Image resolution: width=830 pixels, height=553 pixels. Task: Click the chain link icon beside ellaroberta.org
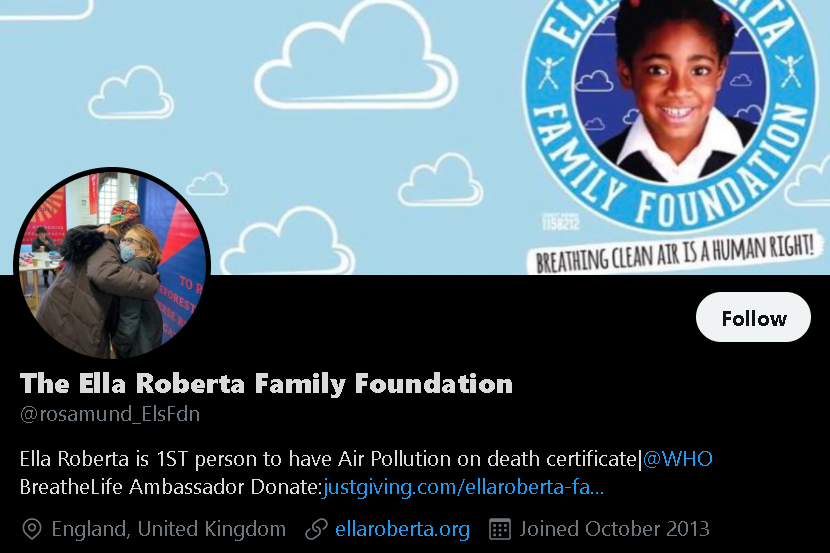coord(317,529)
